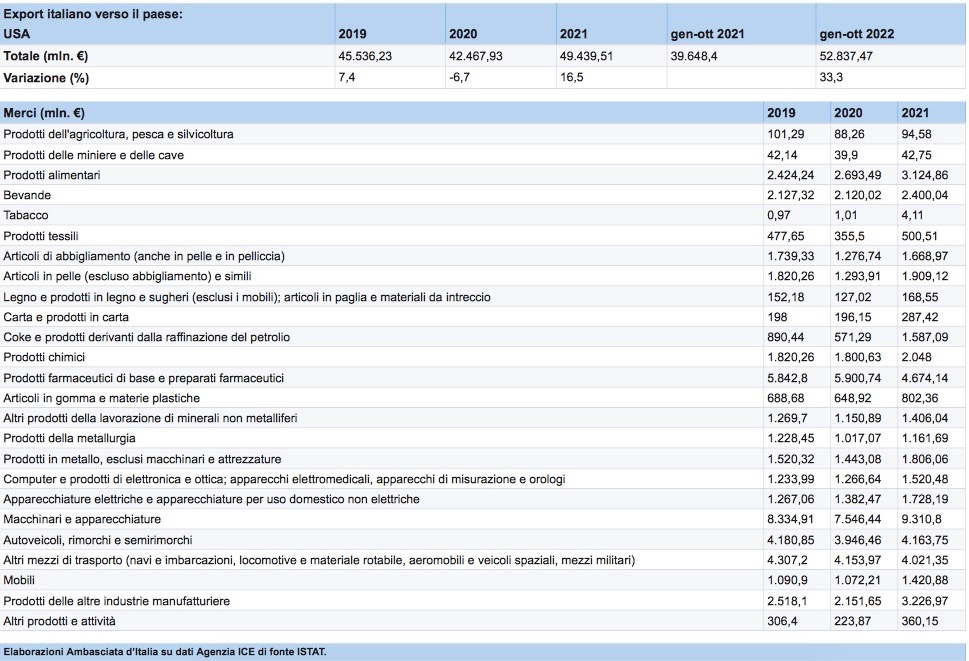
Task: Click the Prodotti tessili 2020 value 355,5
Action: (x=849, y=236)
